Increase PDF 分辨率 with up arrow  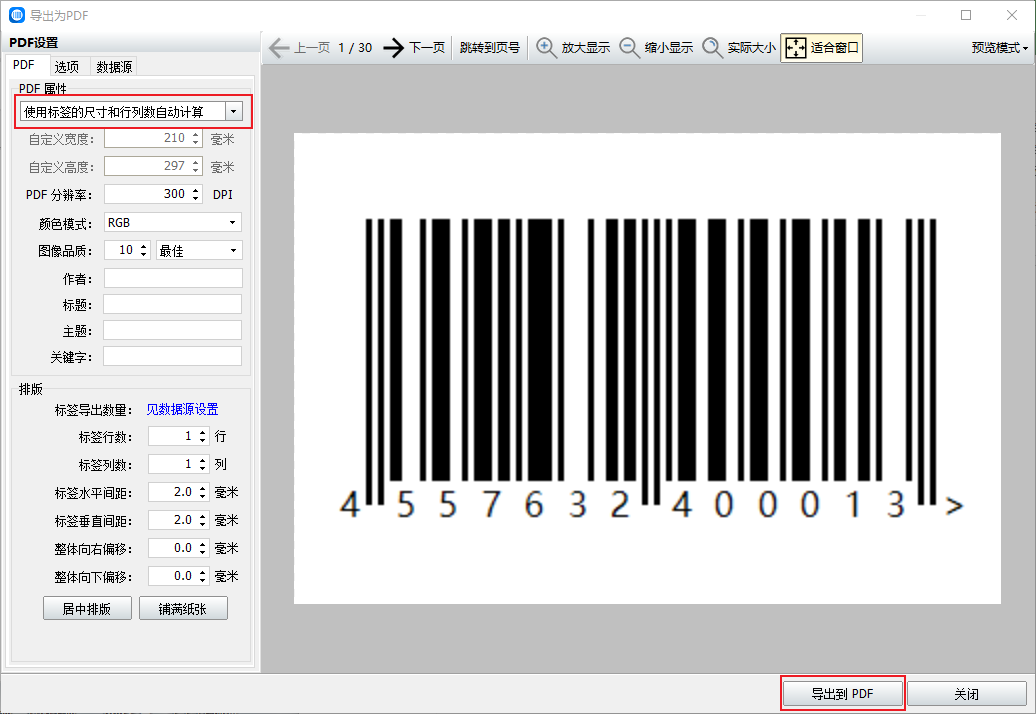(196, 190)
